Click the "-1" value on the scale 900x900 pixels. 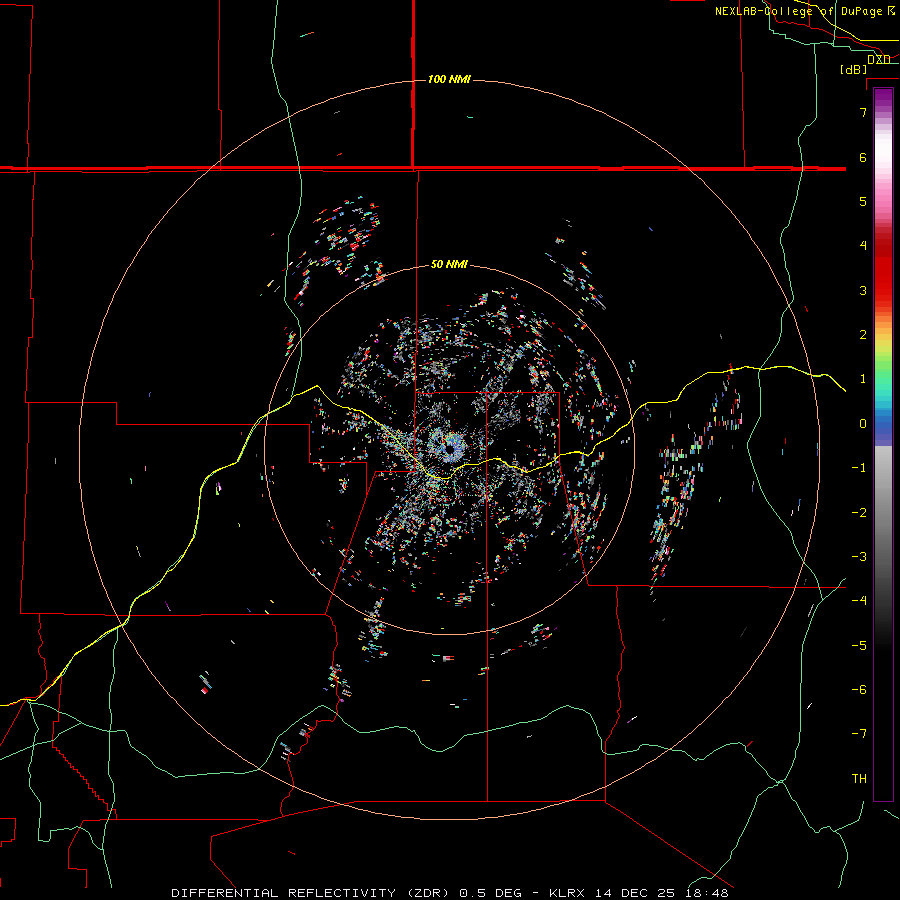(x=859, y=468)
